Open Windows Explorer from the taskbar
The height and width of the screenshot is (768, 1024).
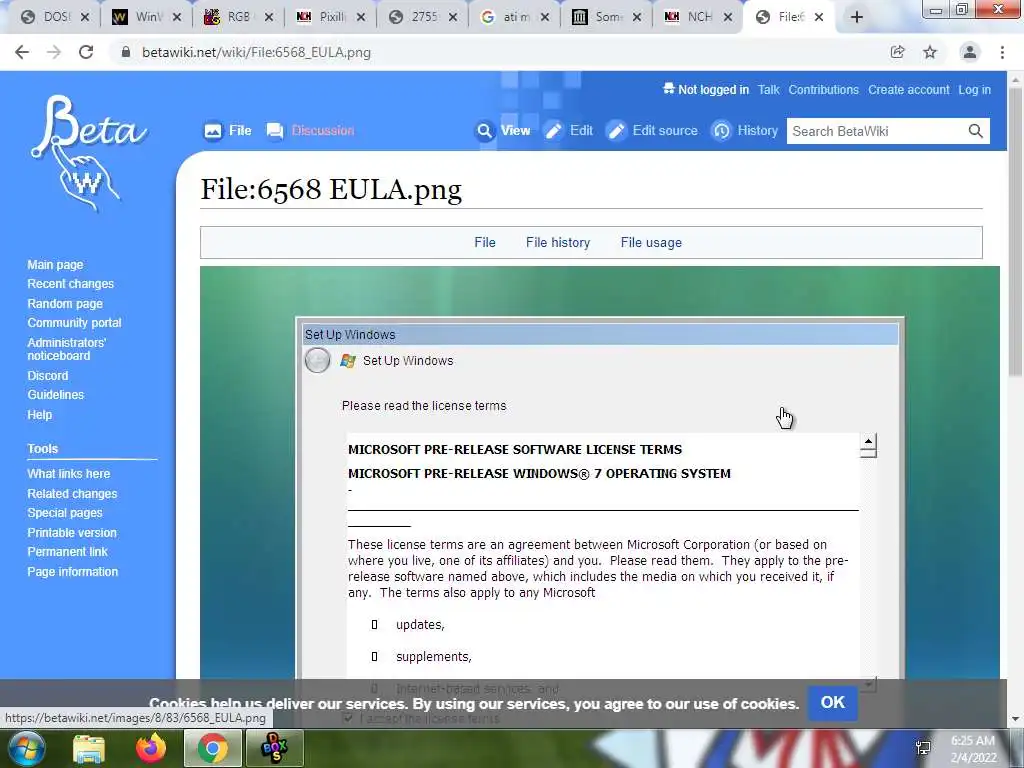89,748
